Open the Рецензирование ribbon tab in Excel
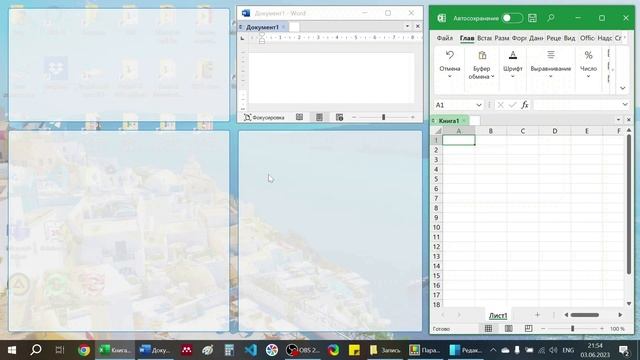 553,38
